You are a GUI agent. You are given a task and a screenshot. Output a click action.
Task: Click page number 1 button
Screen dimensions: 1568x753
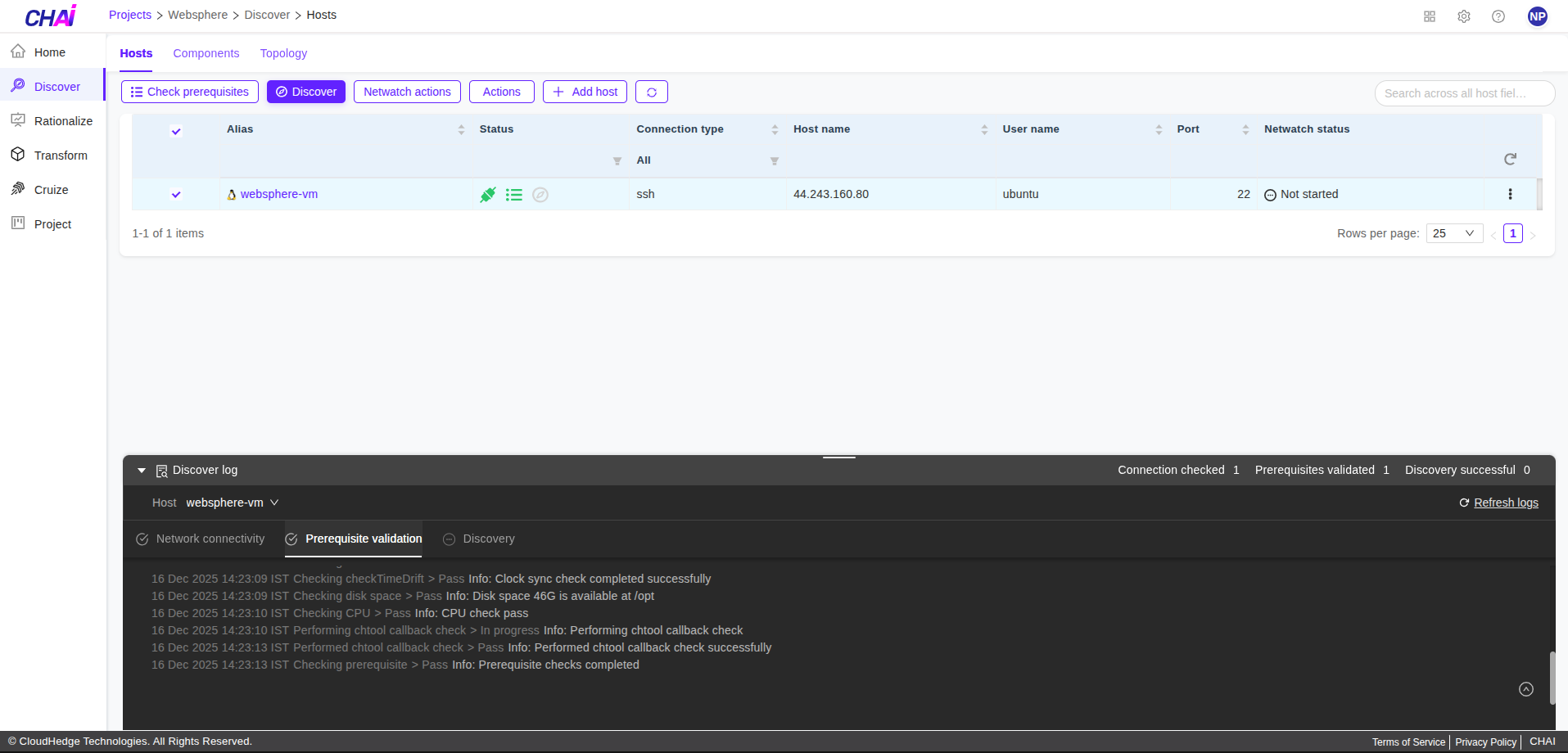[x=1513, y=233]
